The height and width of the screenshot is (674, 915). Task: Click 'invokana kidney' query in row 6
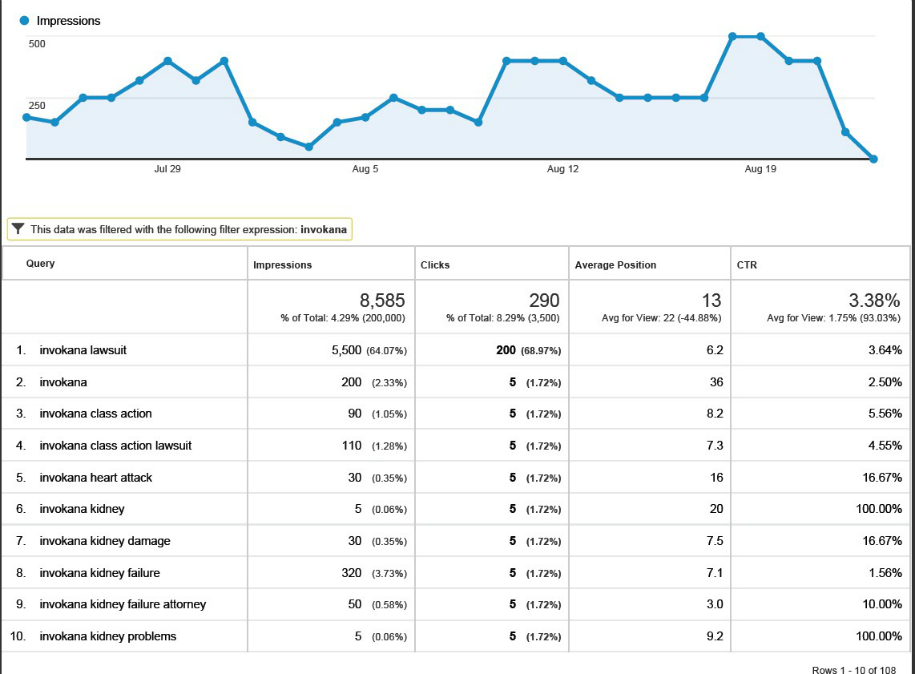(82, 509)
